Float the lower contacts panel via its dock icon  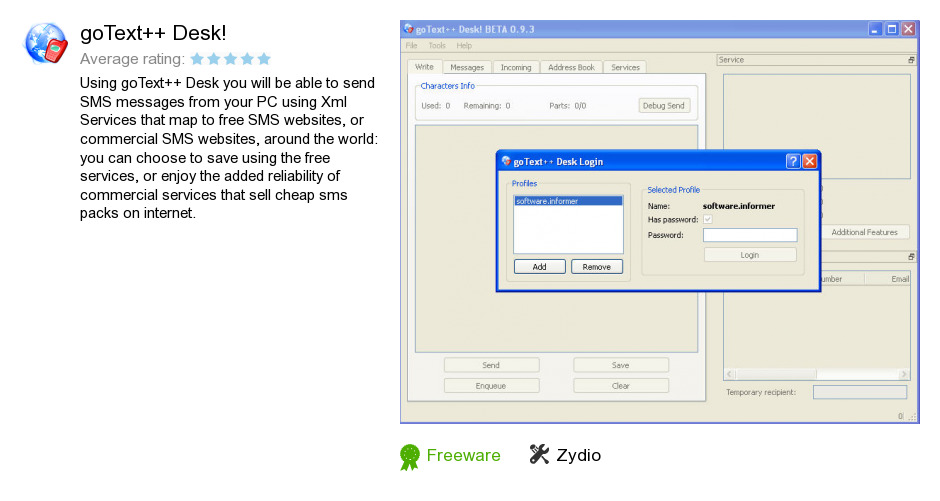click(x=911, y=256)
